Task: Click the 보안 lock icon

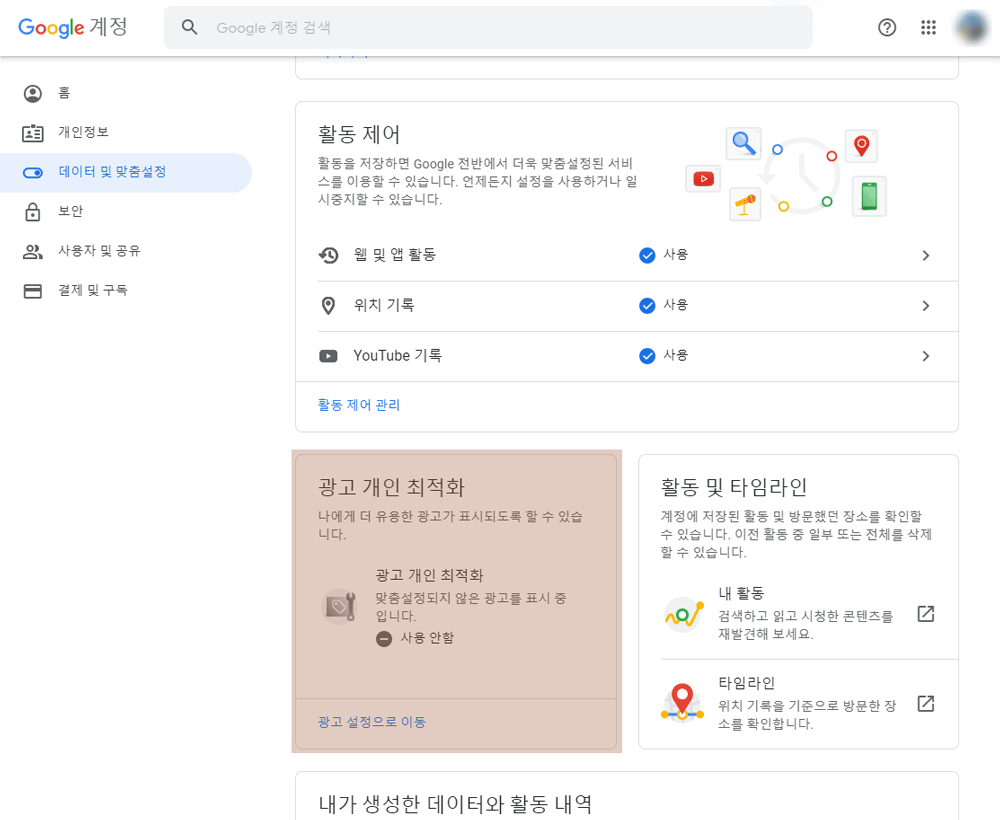Action: click(33, 212)
